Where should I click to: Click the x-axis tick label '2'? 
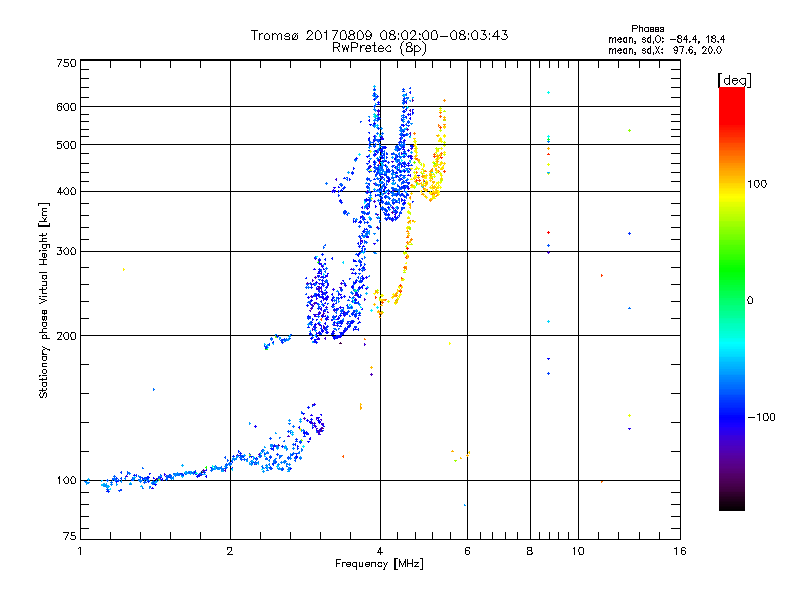[230, 551]
